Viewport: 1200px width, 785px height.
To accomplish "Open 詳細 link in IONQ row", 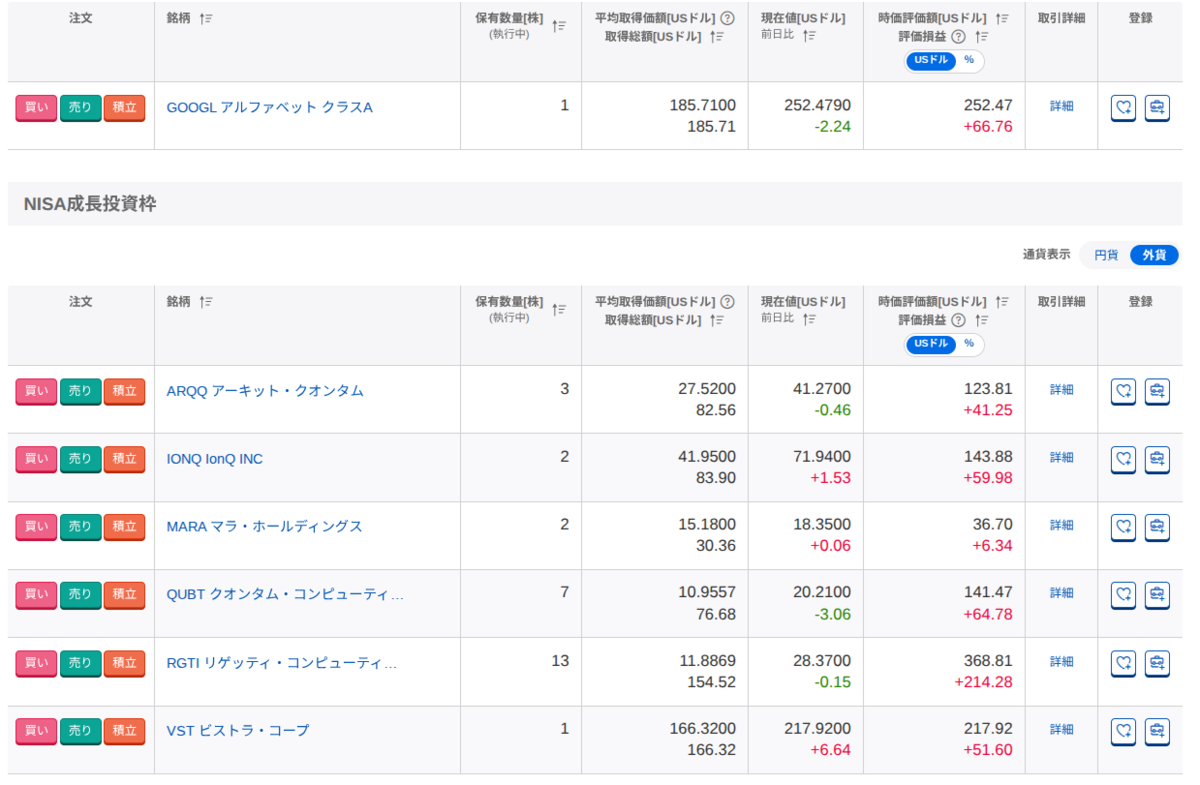I will point(1061,457).
